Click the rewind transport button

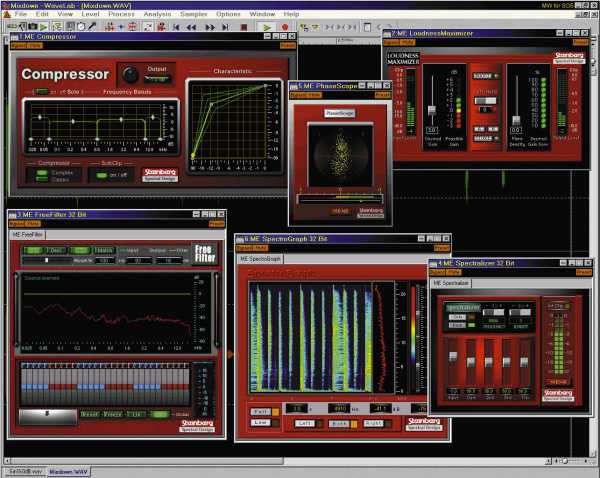(x=192, y=27)
